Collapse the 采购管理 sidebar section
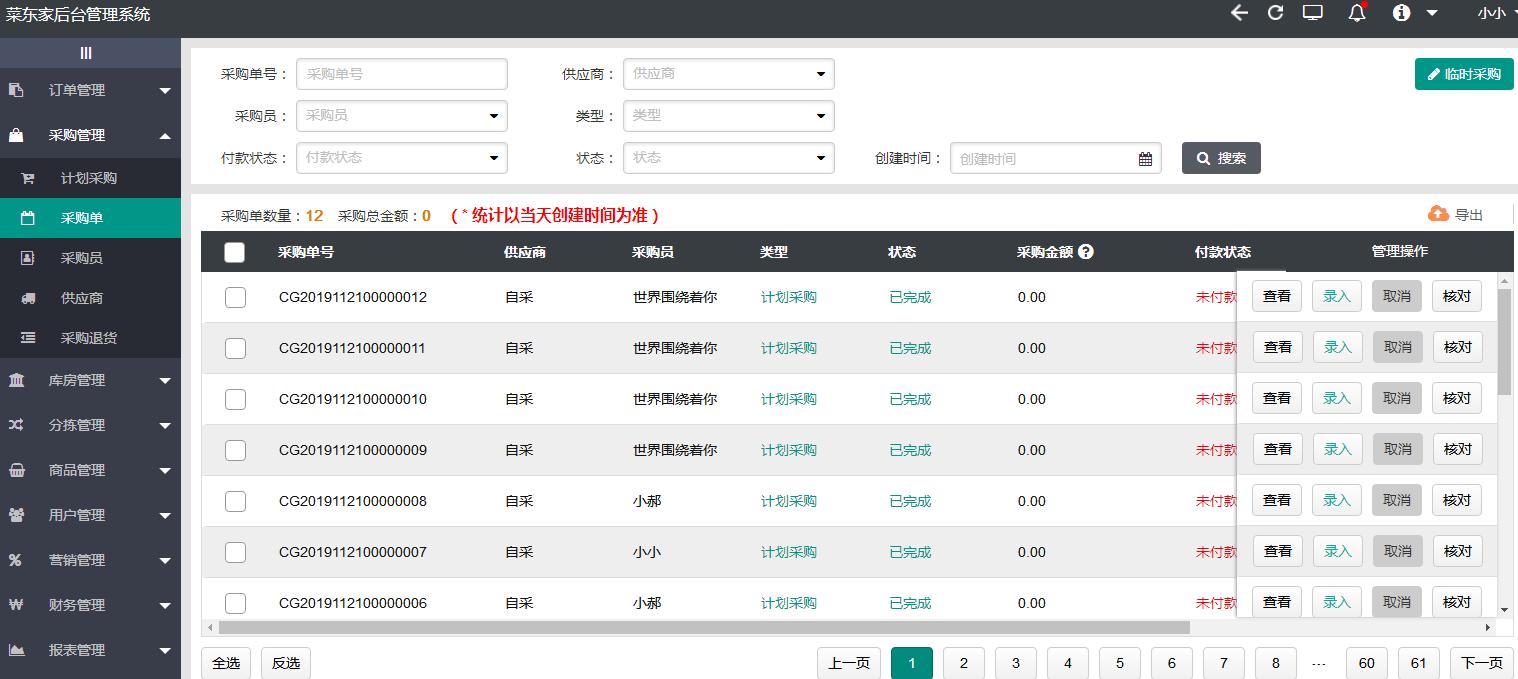 pos(90,134)
